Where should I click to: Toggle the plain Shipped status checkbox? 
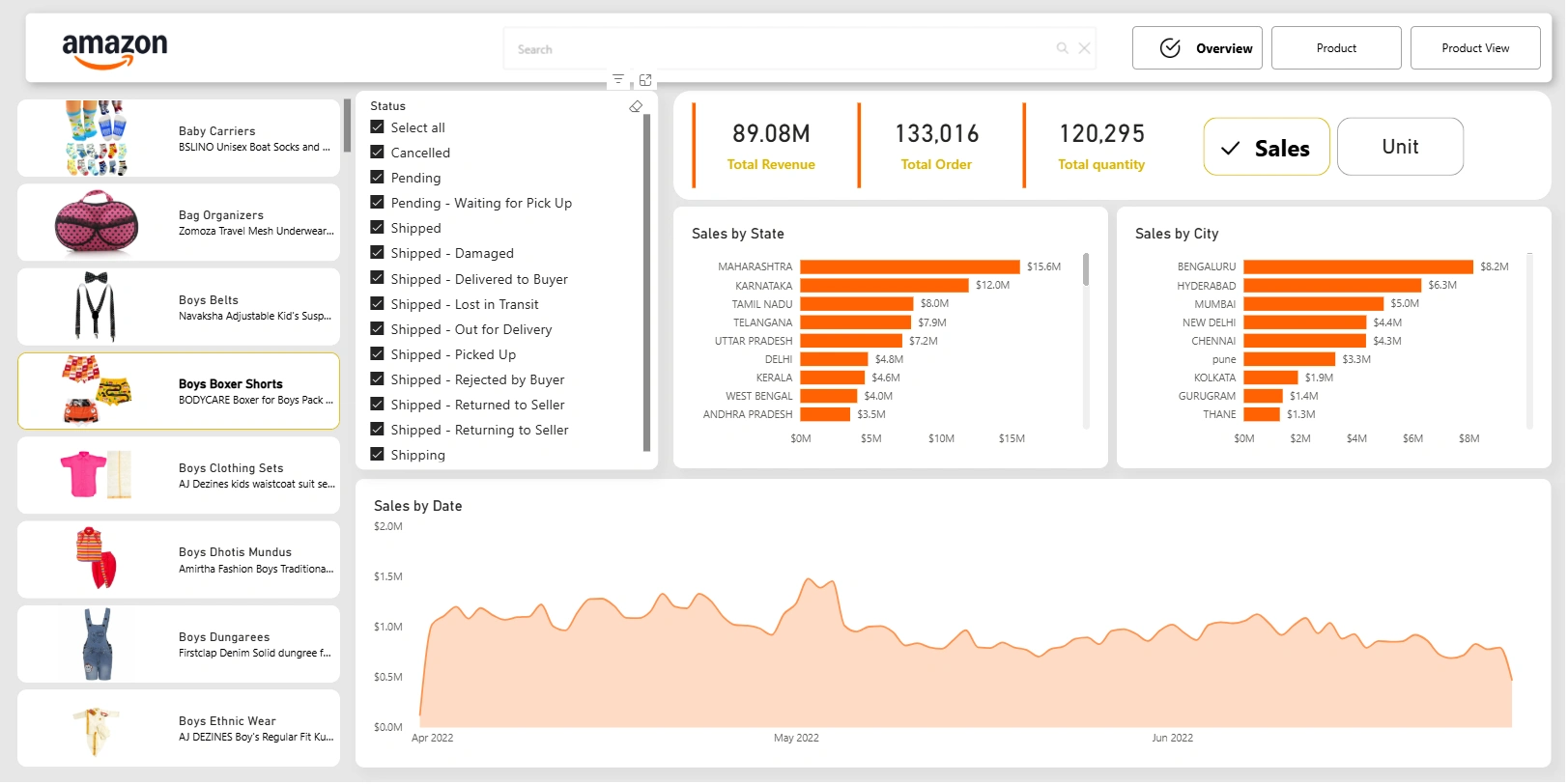[377, 228]
